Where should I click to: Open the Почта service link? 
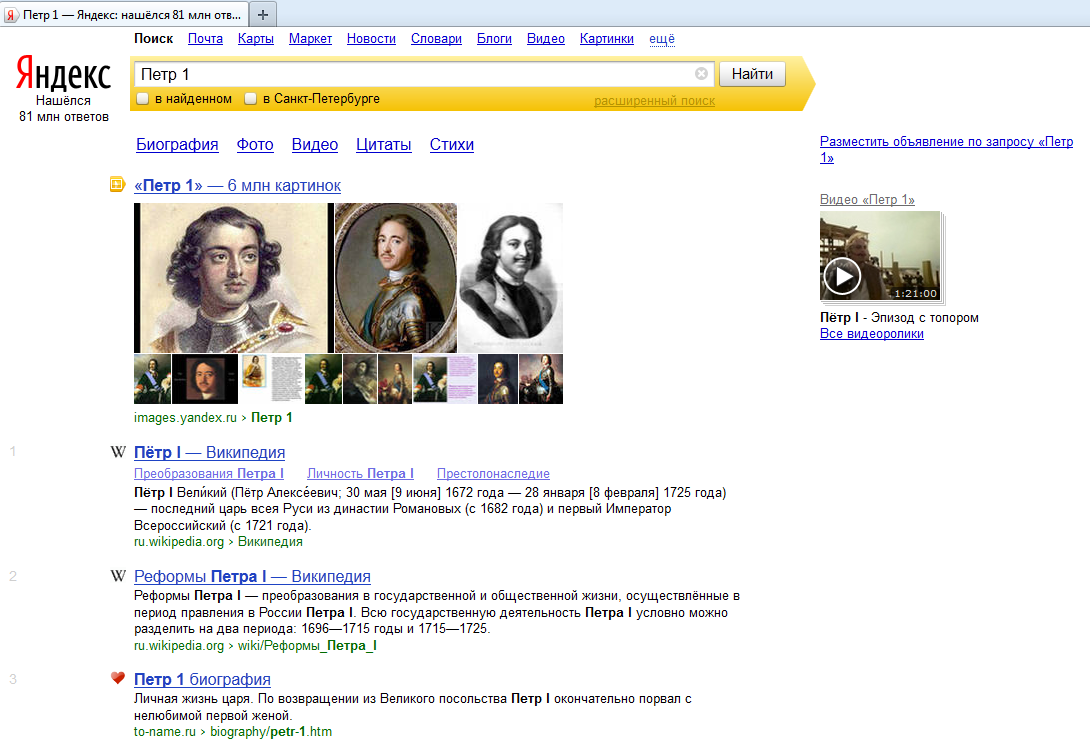(205, 39)
